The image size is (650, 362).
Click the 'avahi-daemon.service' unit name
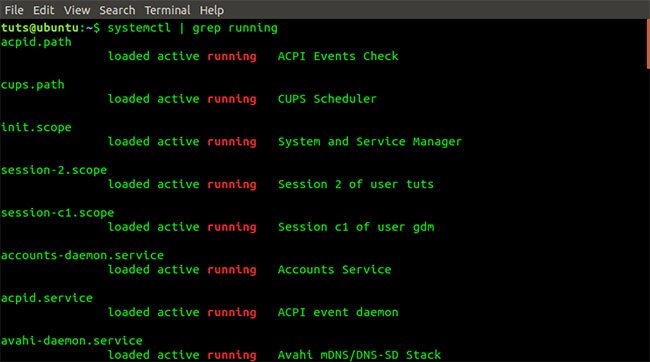pyautogui.click(x=72, y=341)
